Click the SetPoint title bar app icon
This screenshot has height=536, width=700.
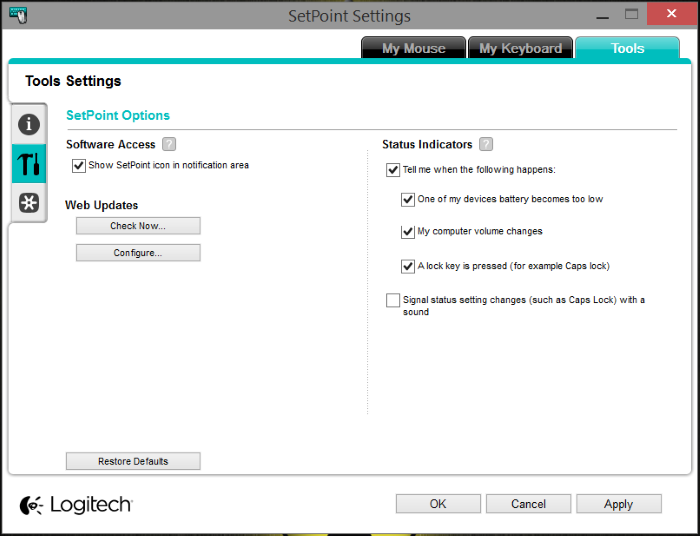pyautogui.click(x=18, y=15)
